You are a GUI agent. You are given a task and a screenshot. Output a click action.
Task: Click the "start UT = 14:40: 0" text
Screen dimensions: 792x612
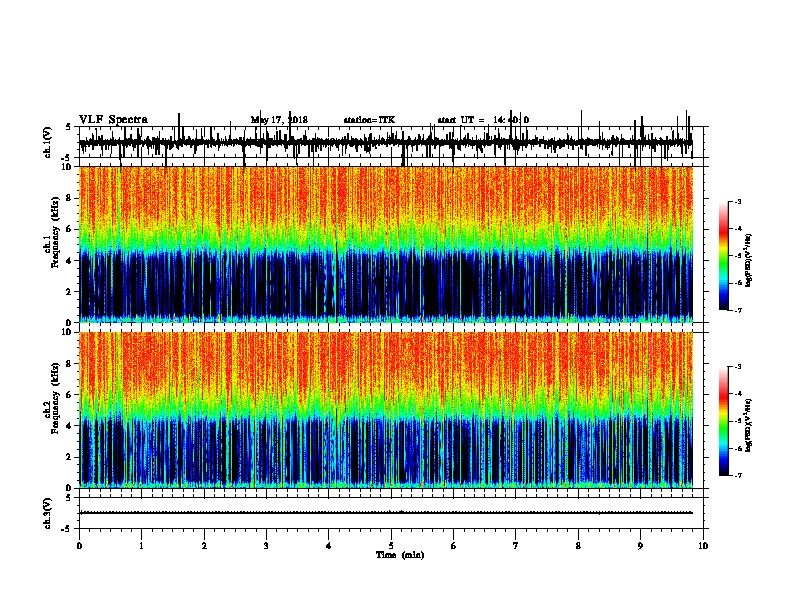(x=483, y=120)
